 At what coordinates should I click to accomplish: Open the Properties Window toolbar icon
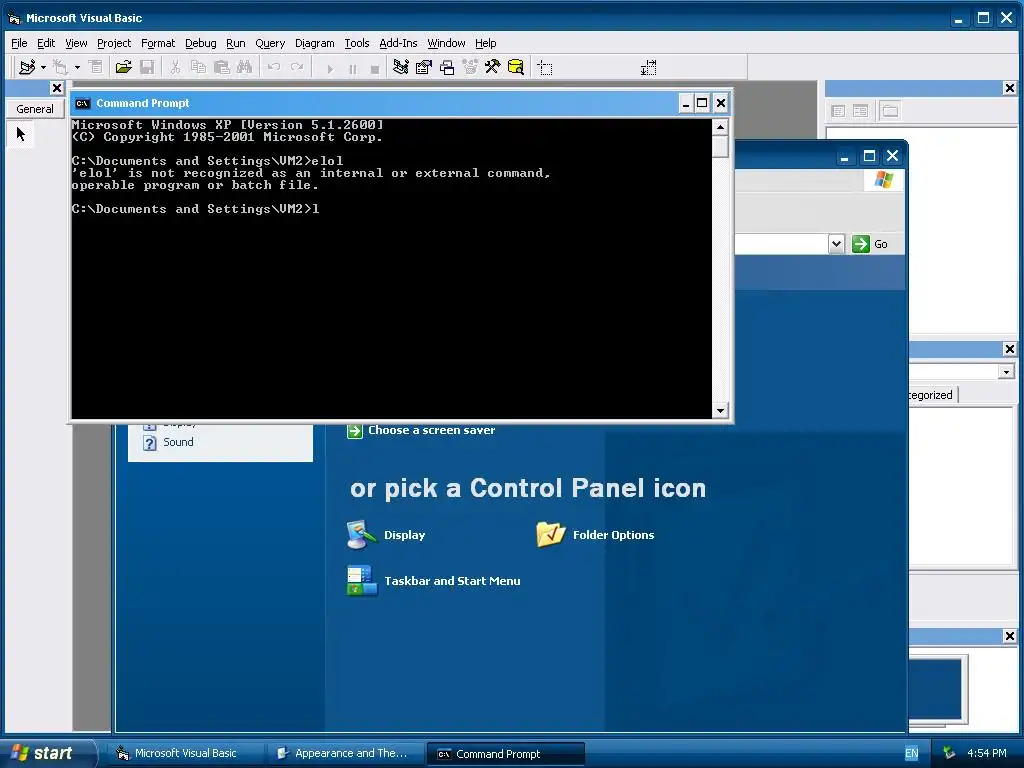[424, 67]
